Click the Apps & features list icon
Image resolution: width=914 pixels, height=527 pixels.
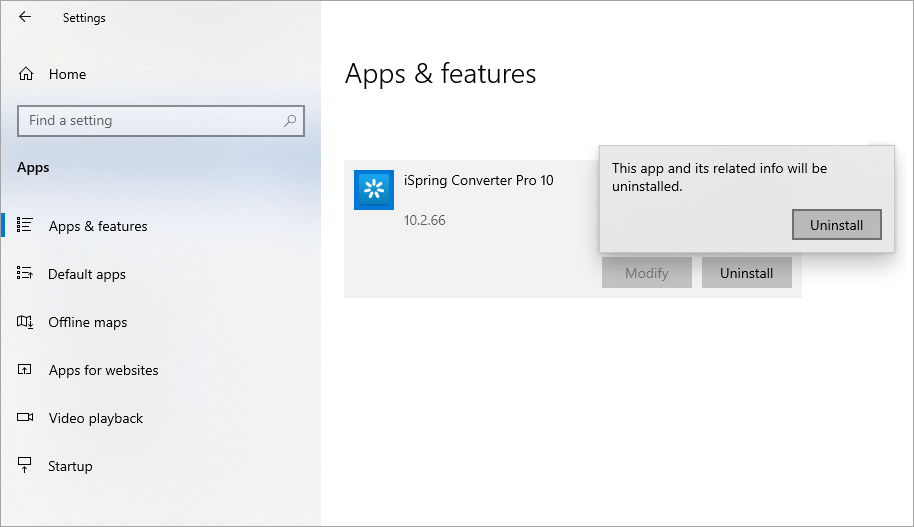(x=24, y=226)
